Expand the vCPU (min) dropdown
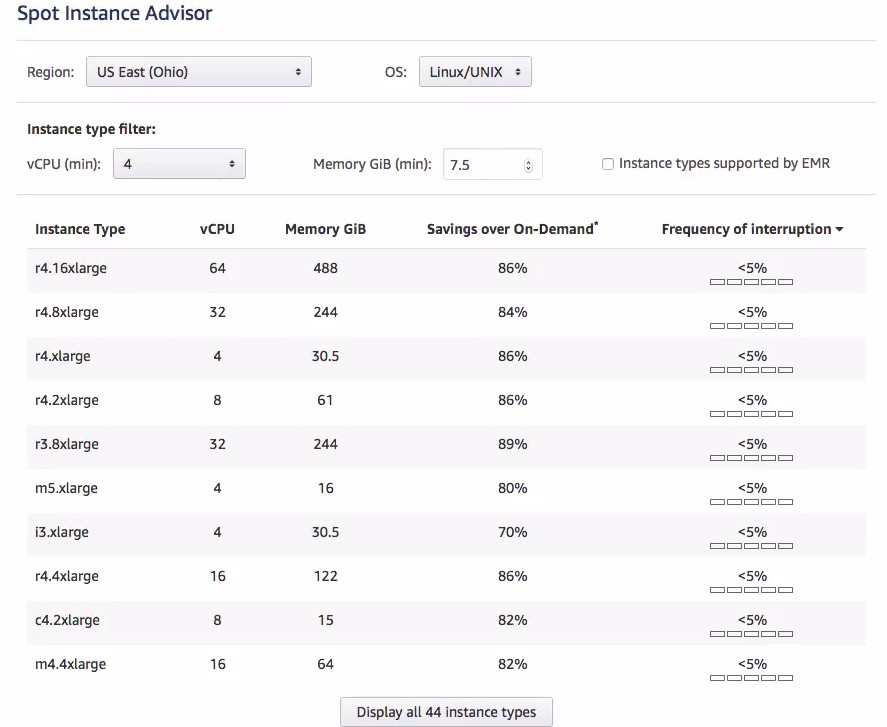Image resolution: width=887 pixels, height=727 pixels. [x=180, y=164]
